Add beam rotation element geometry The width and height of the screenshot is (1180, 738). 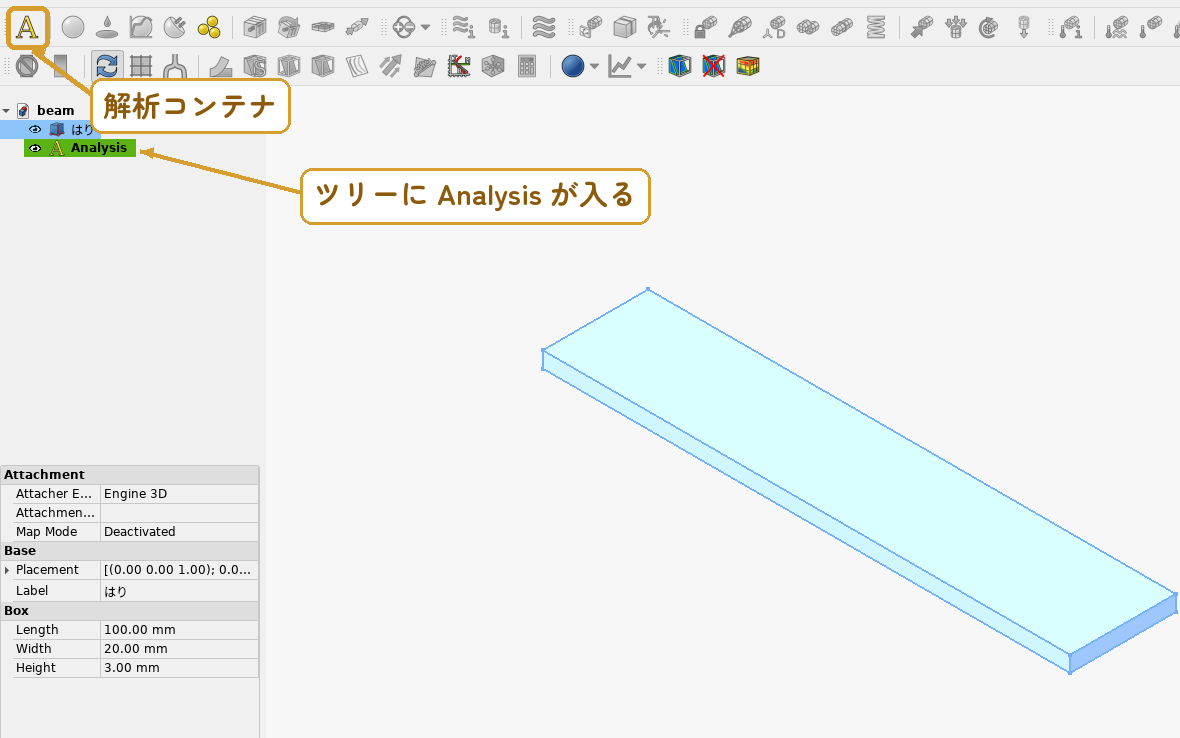[x=289, y=28]
